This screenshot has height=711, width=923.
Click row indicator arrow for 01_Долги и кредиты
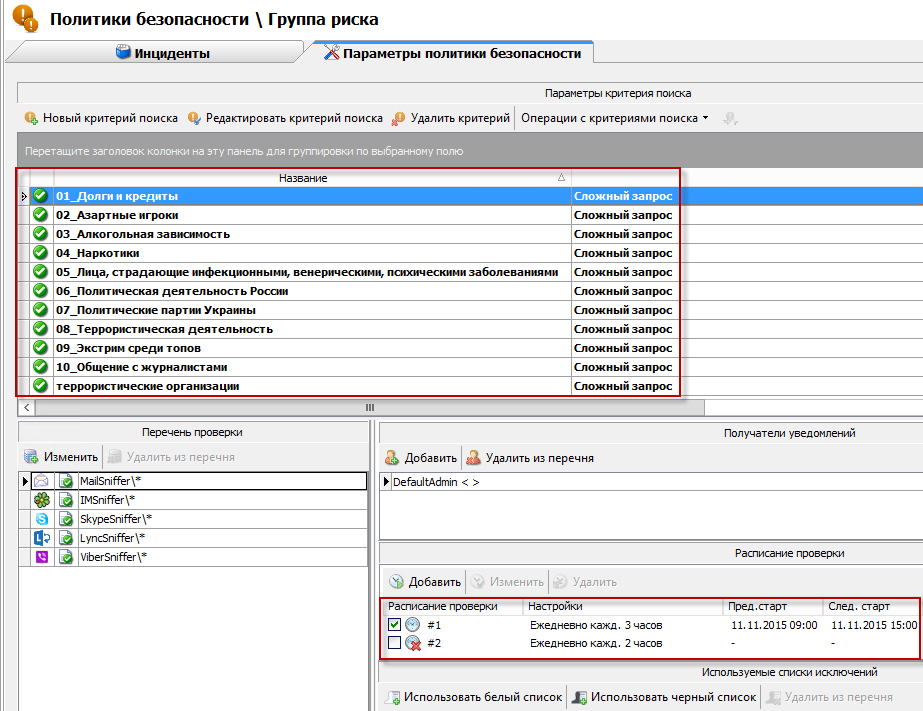tap(23, 196)
